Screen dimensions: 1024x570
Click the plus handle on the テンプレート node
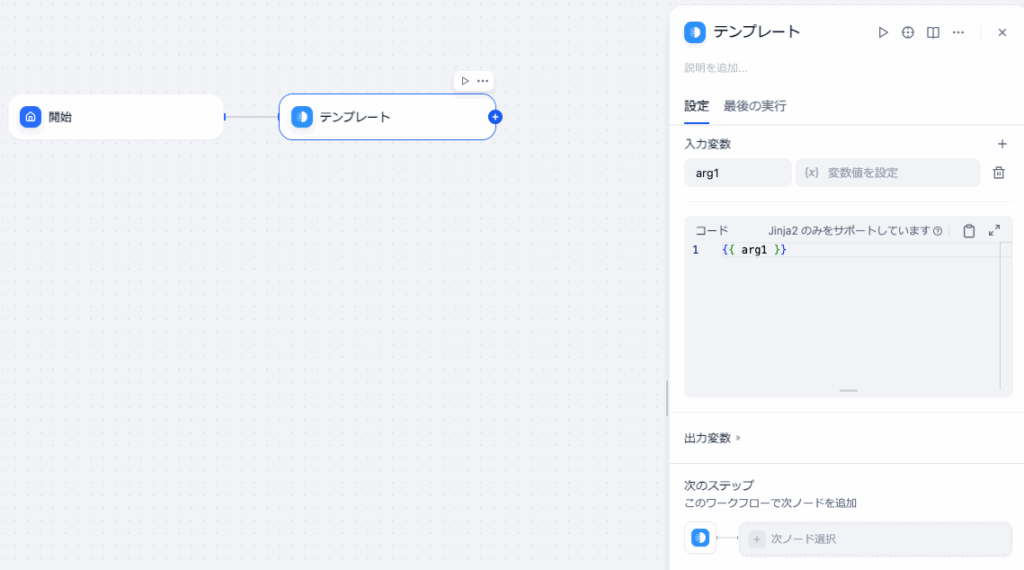pyautogui.click(x=495, y=117)
